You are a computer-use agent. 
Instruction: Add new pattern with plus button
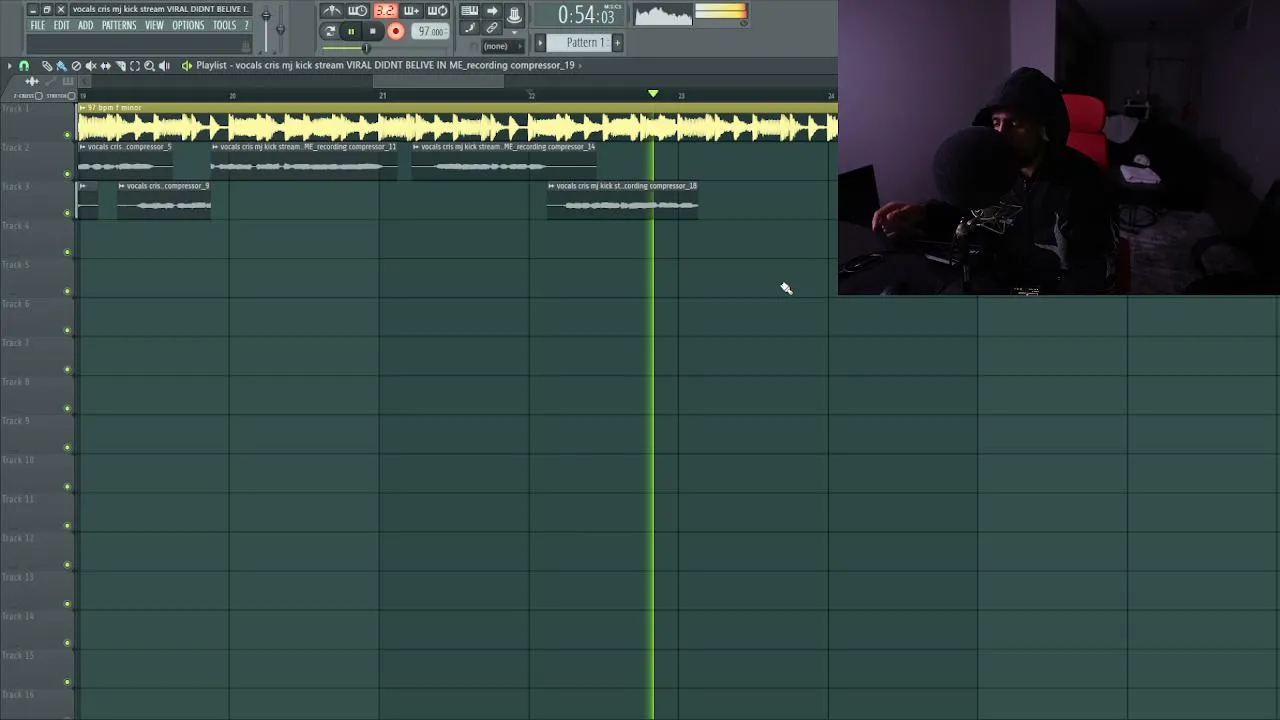point(617,42)
